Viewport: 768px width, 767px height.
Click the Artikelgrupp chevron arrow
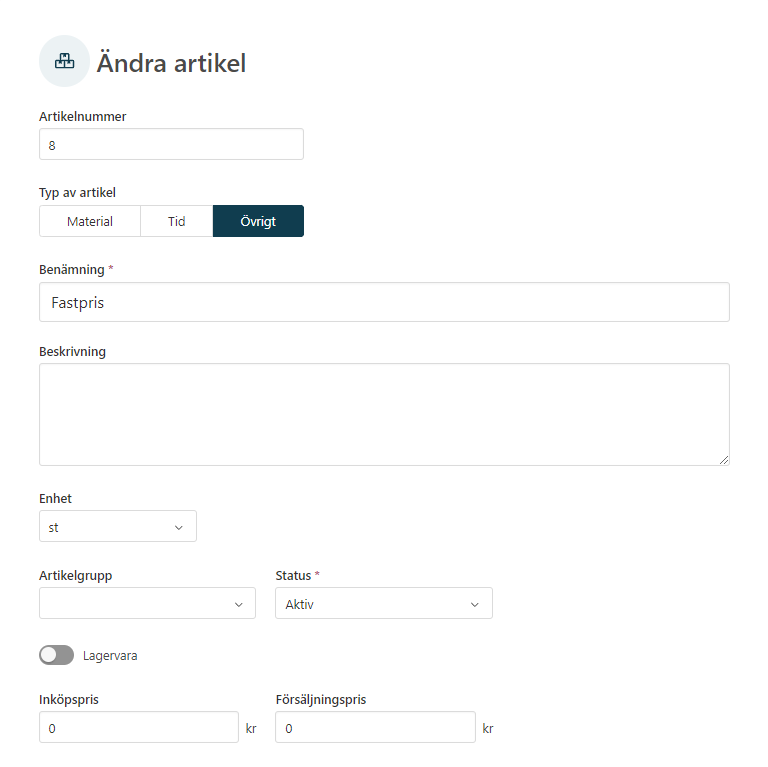point(239,604)
